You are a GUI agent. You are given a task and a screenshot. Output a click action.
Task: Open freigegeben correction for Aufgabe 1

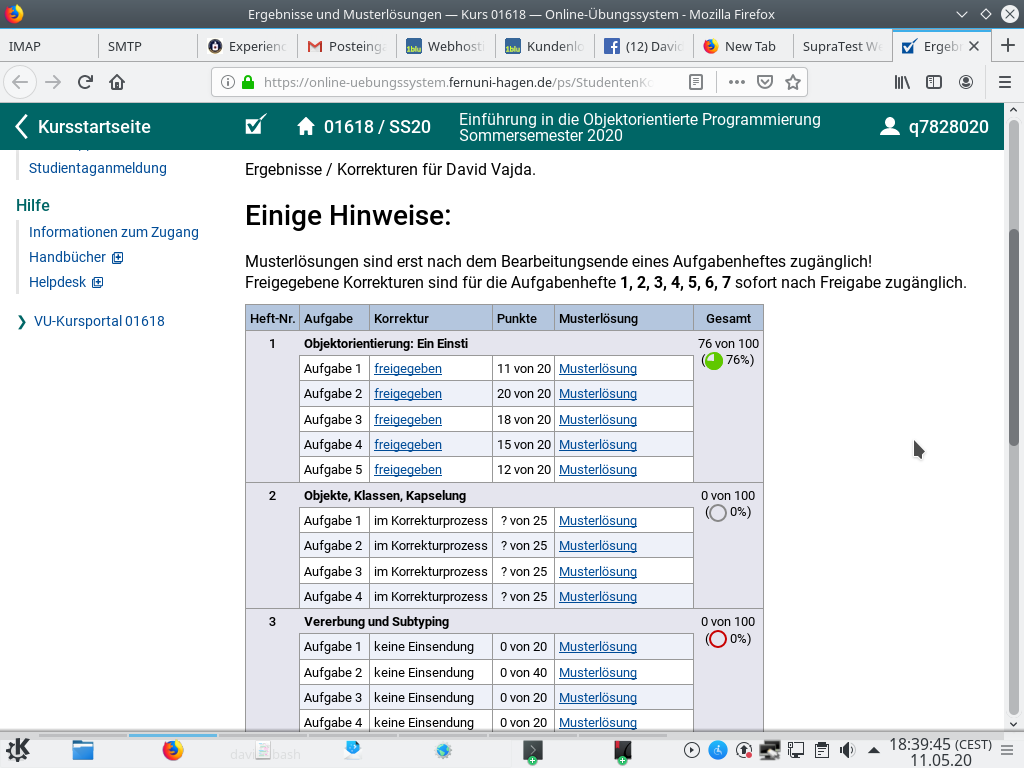coord(407,369)
